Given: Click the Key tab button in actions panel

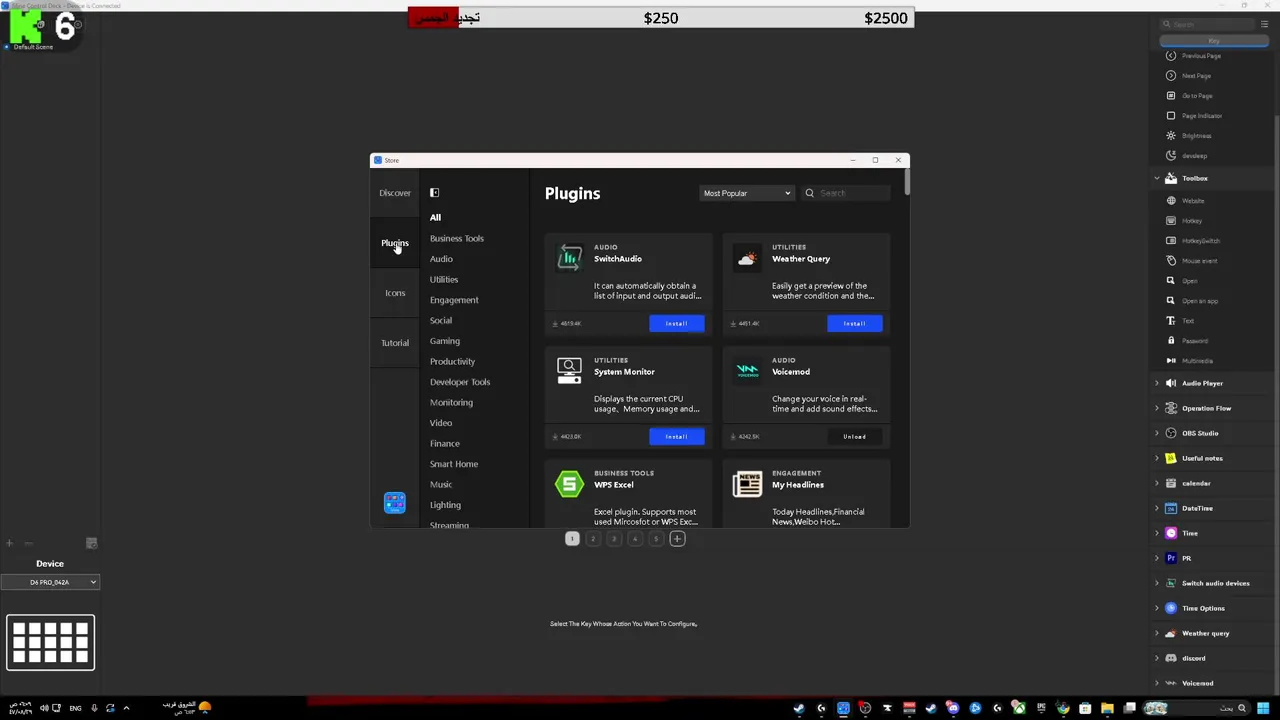Looking at the screenshot, I should click(1214, 41).
